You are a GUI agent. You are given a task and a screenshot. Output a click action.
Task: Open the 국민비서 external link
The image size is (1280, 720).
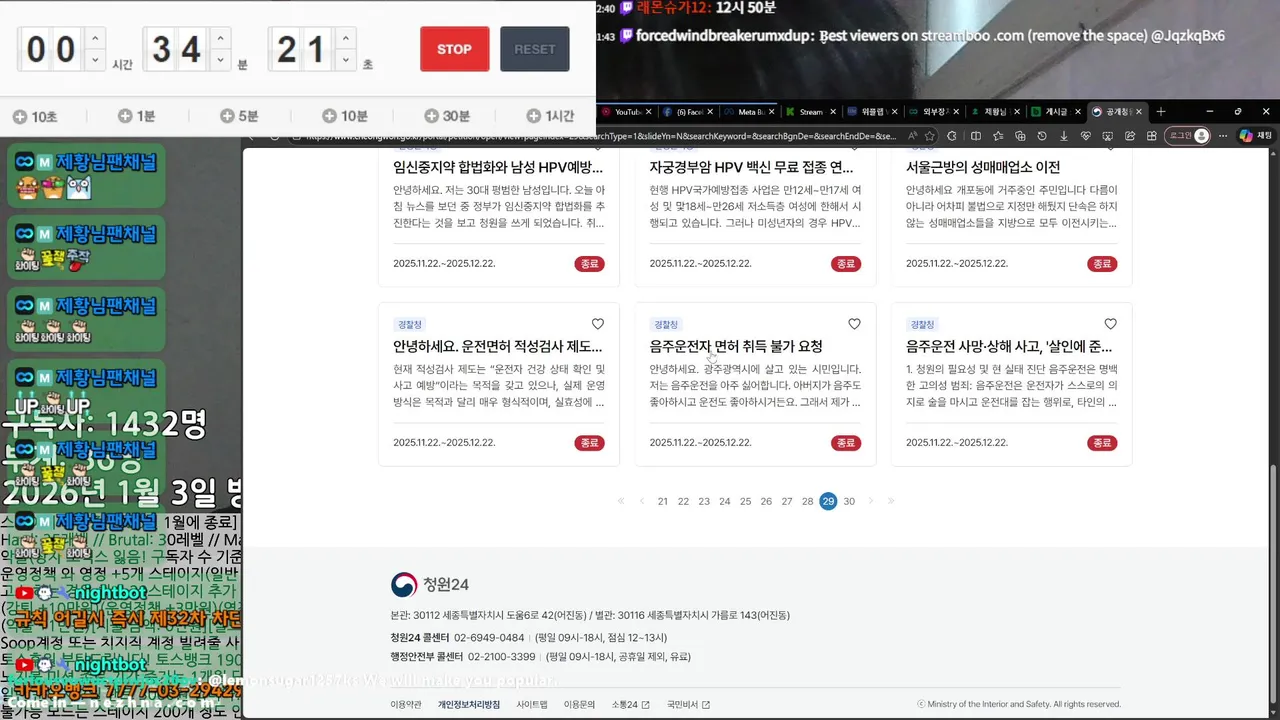click(689, 705)
